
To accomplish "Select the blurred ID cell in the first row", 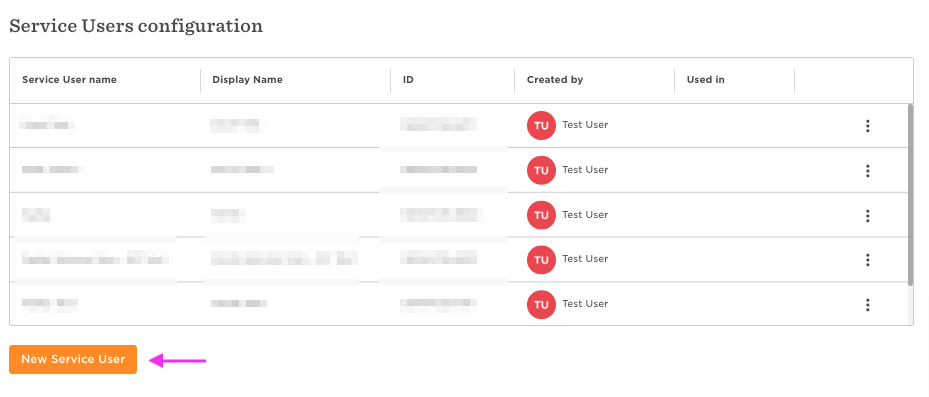I will [438, 124].
